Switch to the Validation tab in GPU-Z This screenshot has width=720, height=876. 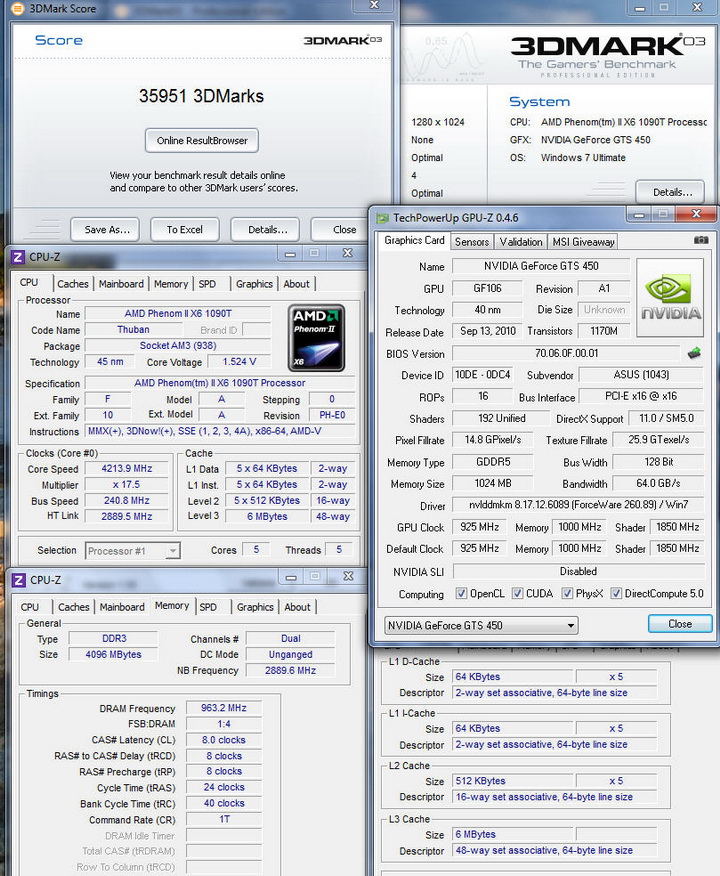point(521,242)
